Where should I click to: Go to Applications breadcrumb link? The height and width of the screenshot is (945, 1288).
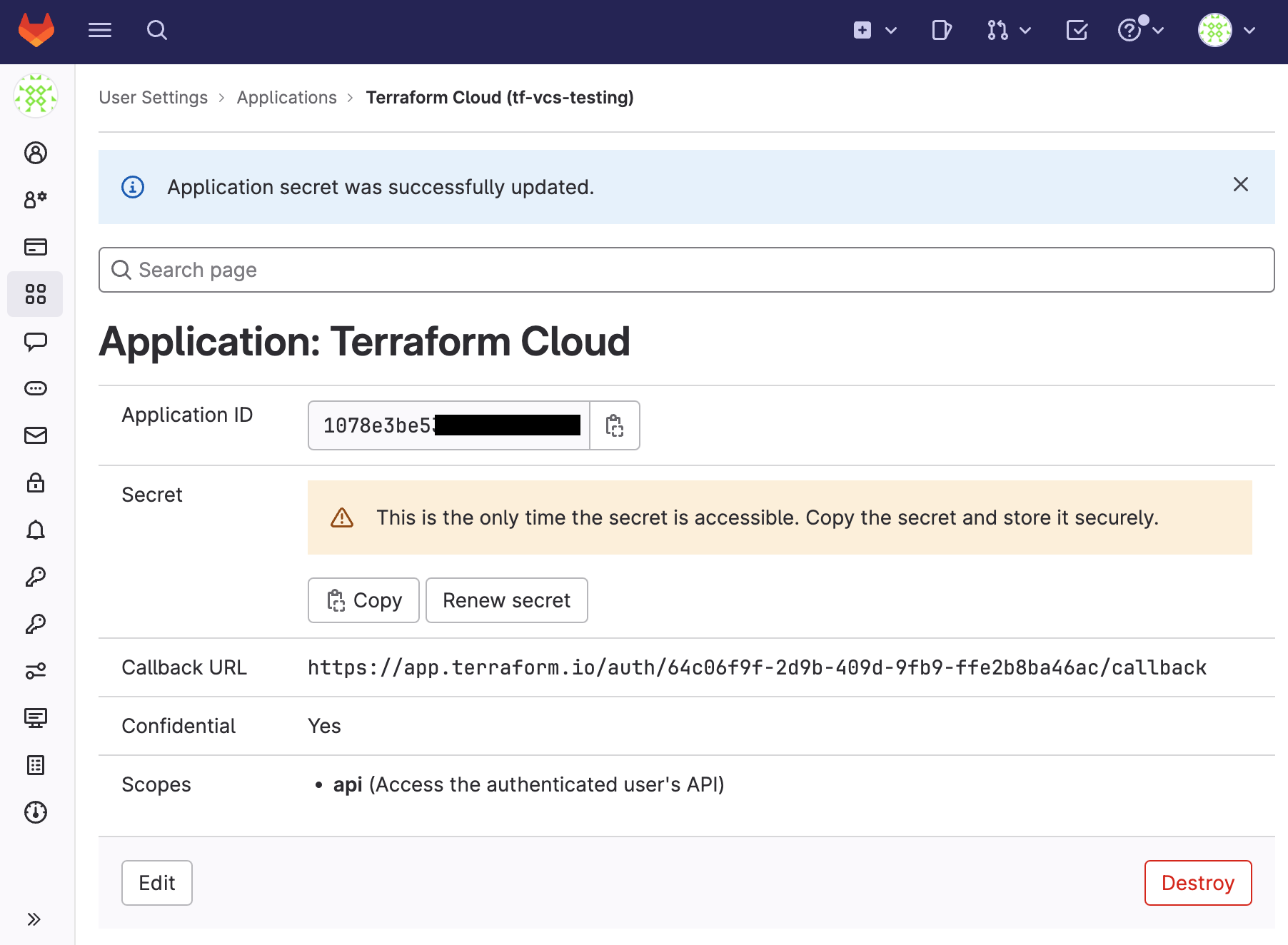click(287, 97)
